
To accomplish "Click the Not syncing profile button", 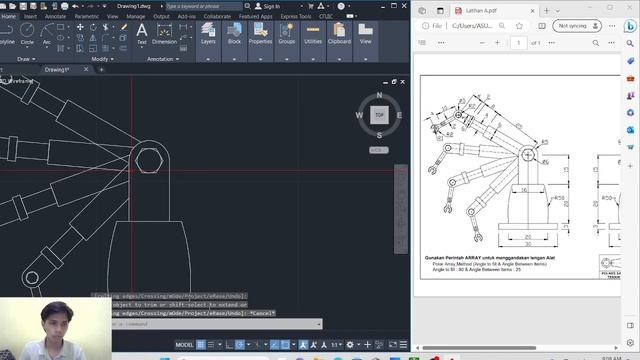I will point(577,26).
